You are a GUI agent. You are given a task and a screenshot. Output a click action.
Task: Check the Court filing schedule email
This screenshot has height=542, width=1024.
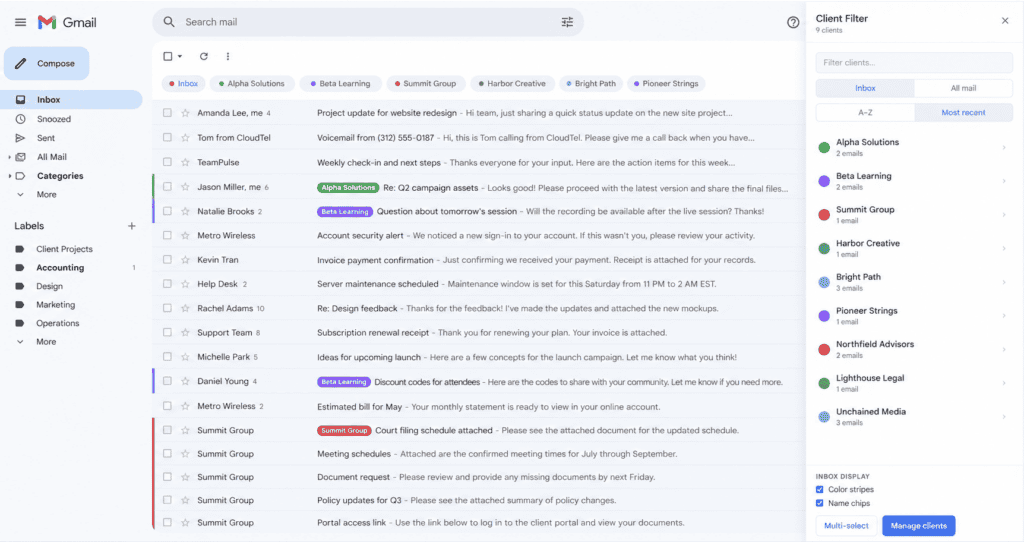click(167, 430)
